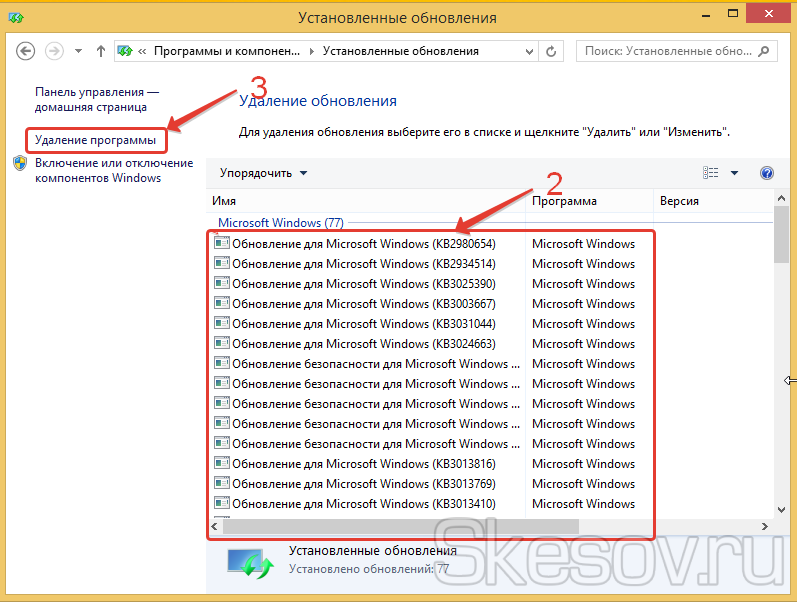
Task: Click the Back navigation arrow
Action: point(26,51)
